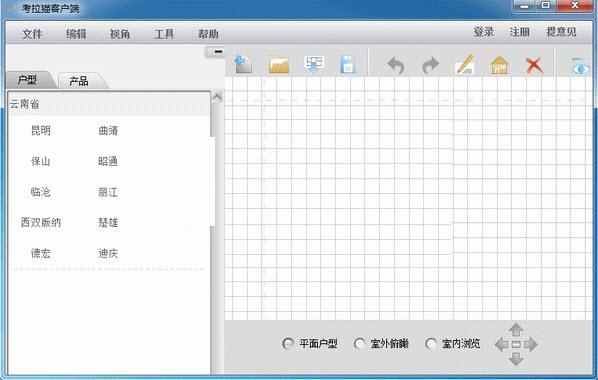Click the 注册 link
Image resolution: width=598 pixels, height=380 pixels.
pos(519,32)
